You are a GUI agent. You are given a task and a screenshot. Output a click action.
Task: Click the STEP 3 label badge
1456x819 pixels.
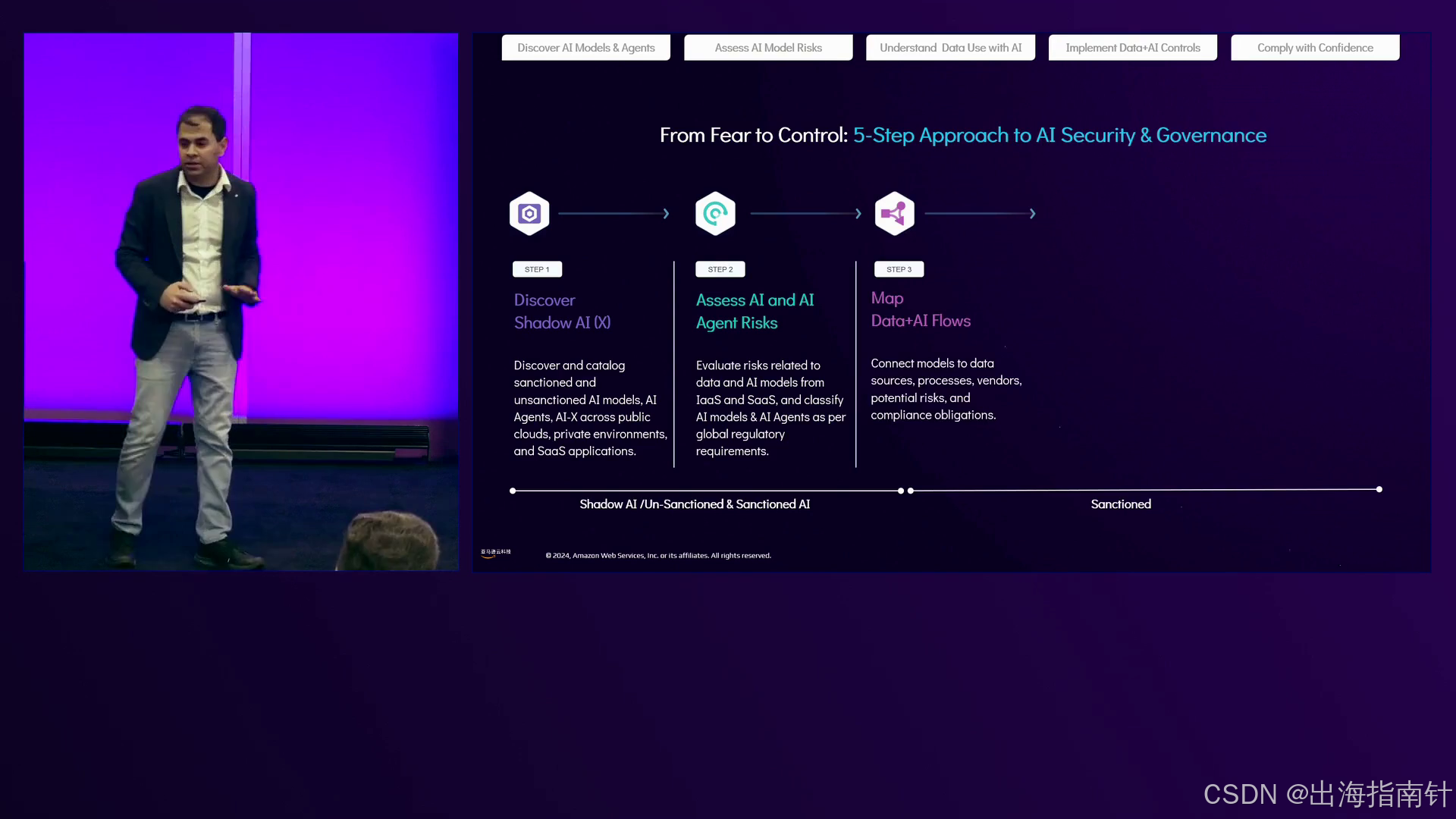coord(899,269)
